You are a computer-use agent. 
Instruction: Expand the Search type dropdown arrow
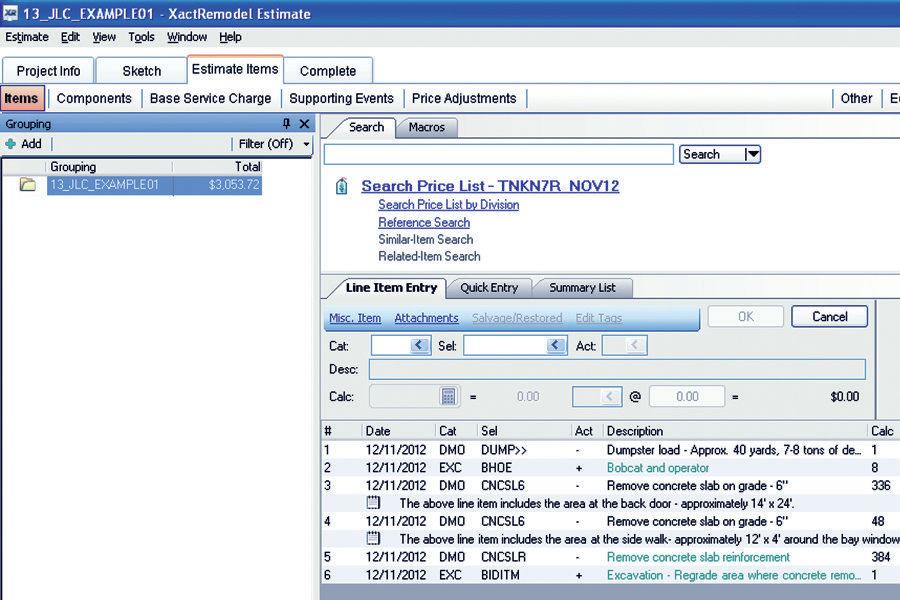753,154
